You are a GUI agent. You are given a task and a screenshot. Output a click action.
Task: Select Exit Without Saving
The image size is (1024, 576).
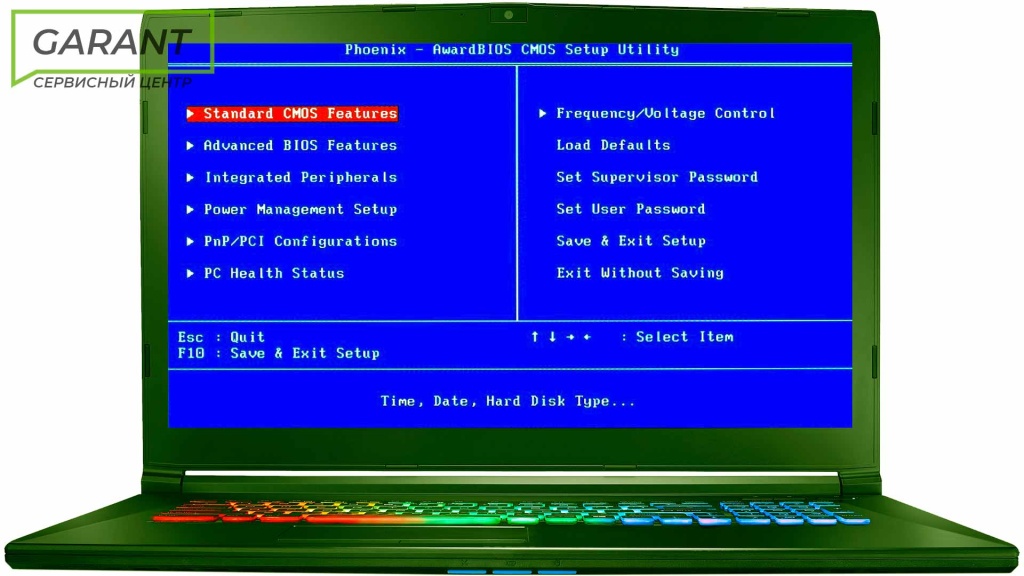point(640,273)
